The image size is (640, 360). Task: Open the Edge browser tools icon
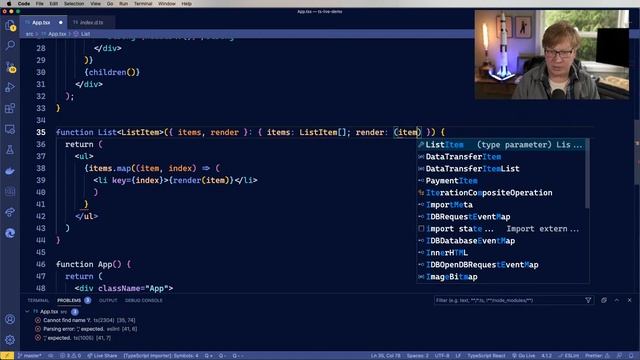[10, 233]
